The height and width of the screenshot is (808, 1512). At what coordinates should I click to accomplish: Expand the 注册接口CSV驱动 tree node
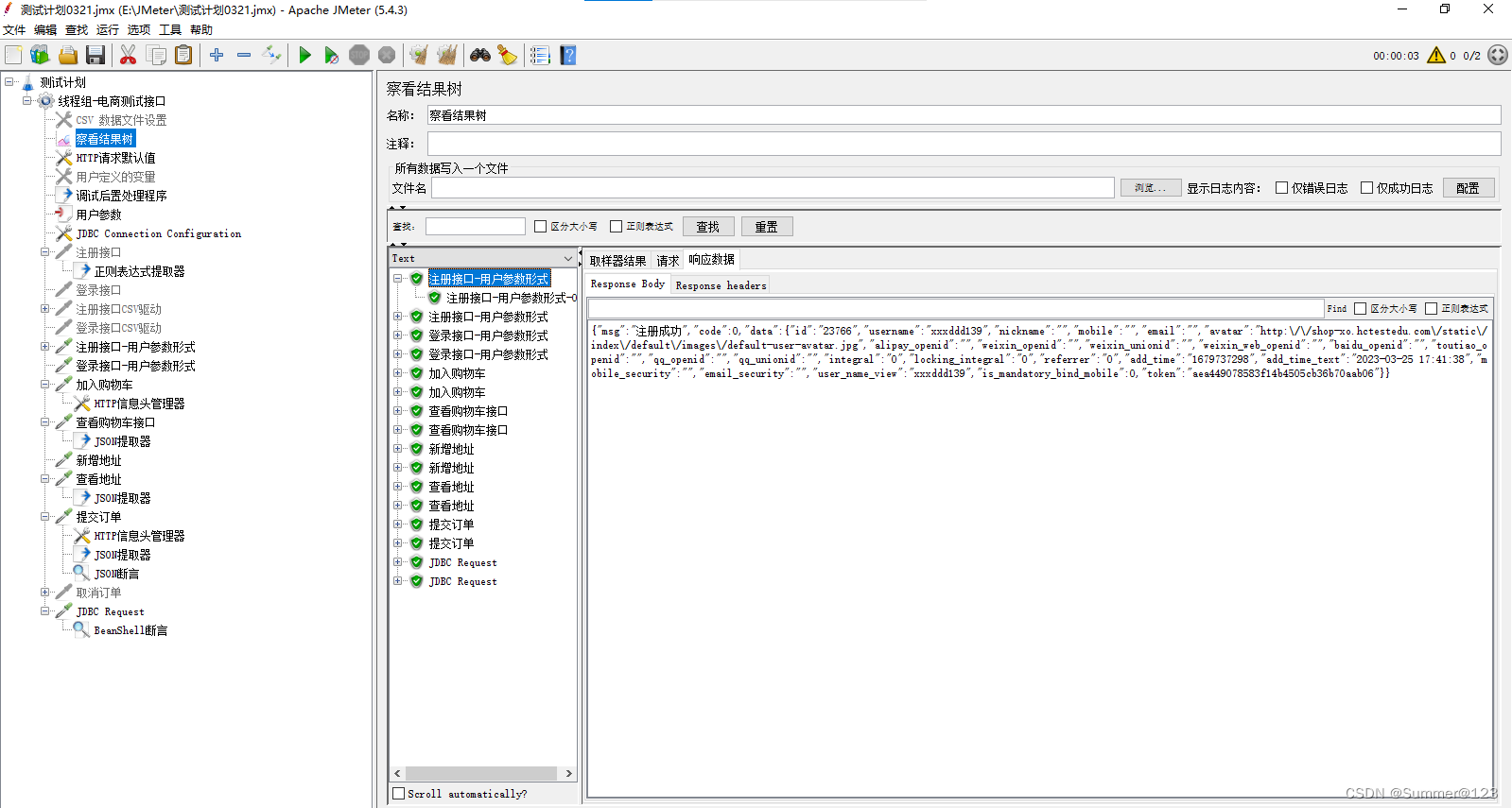tap(45, 309)
